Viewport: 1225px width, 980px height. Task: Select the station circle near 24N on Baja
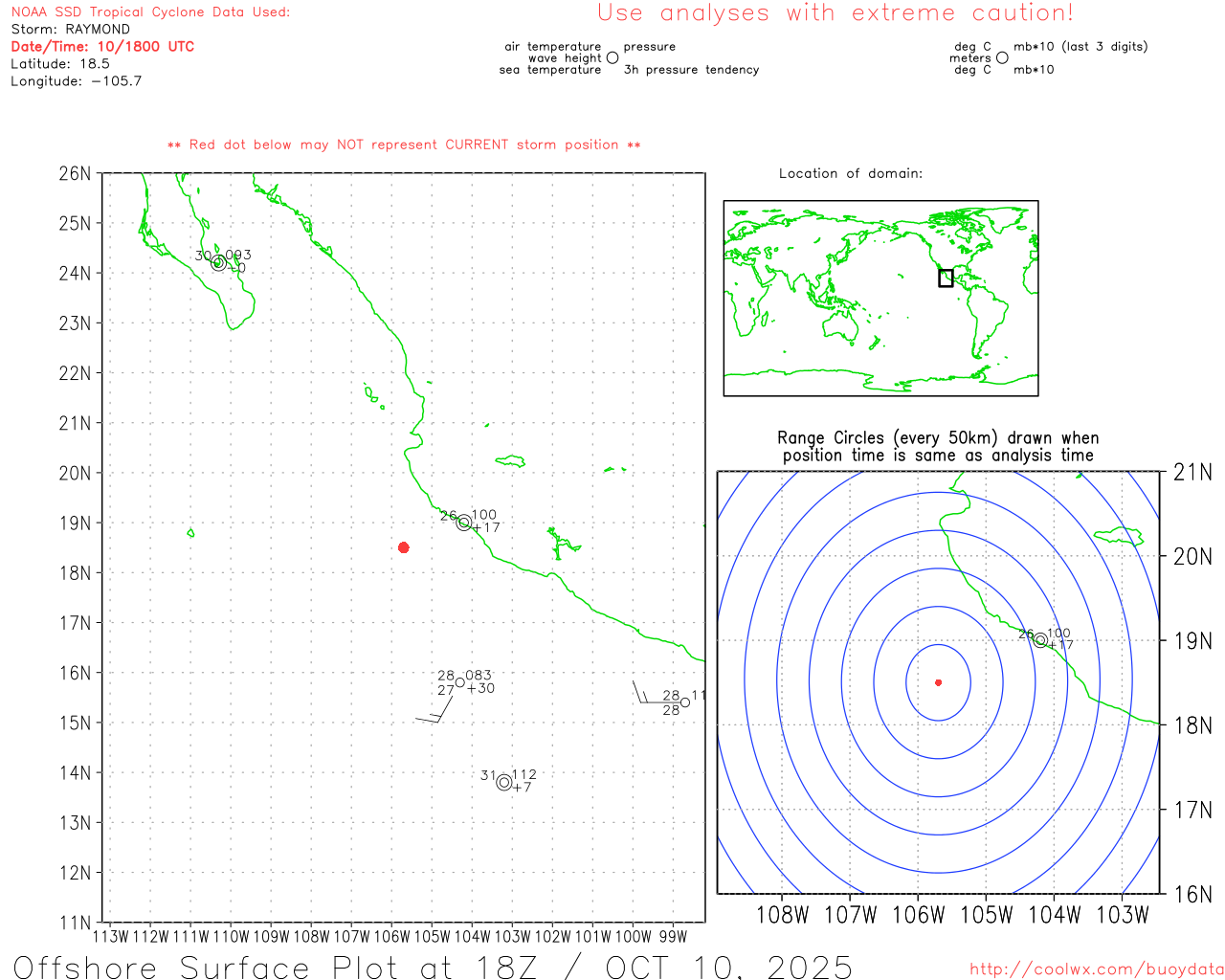(x=218, y=263)
